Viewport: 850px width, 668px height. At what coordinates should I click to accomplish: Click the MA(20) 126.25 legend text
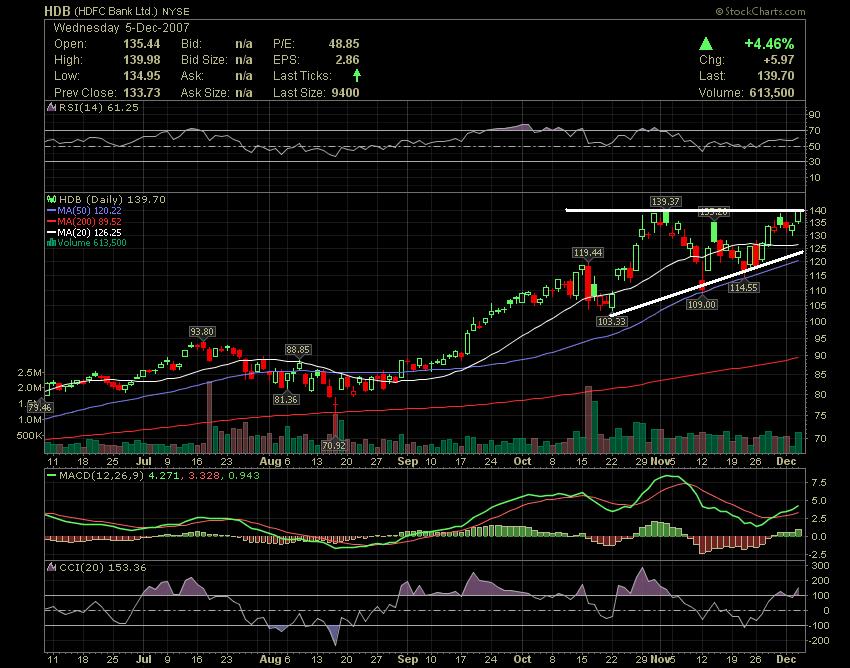(x=89, y=232)
